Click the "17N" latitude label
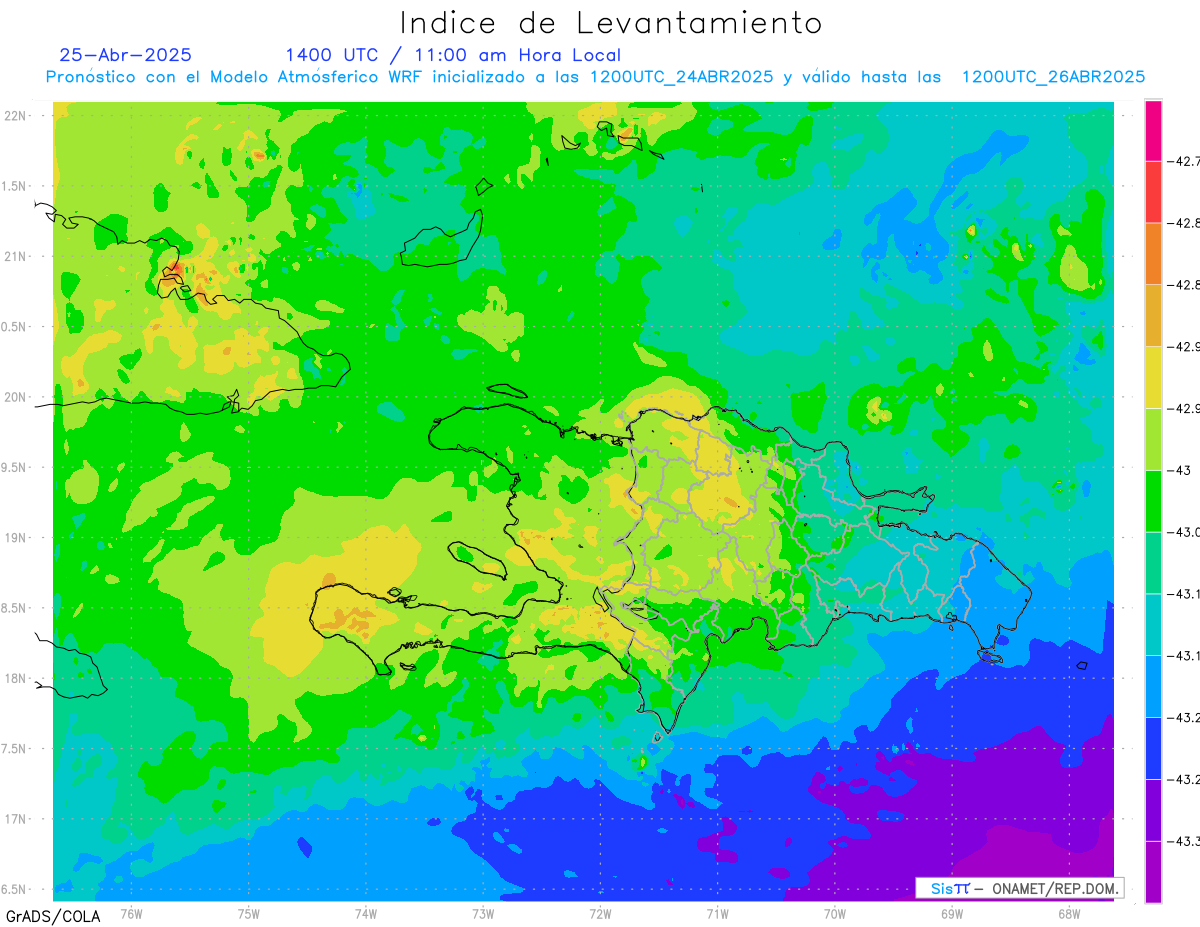The height and width of the screenshot is (927, 1200). (17, 820)
